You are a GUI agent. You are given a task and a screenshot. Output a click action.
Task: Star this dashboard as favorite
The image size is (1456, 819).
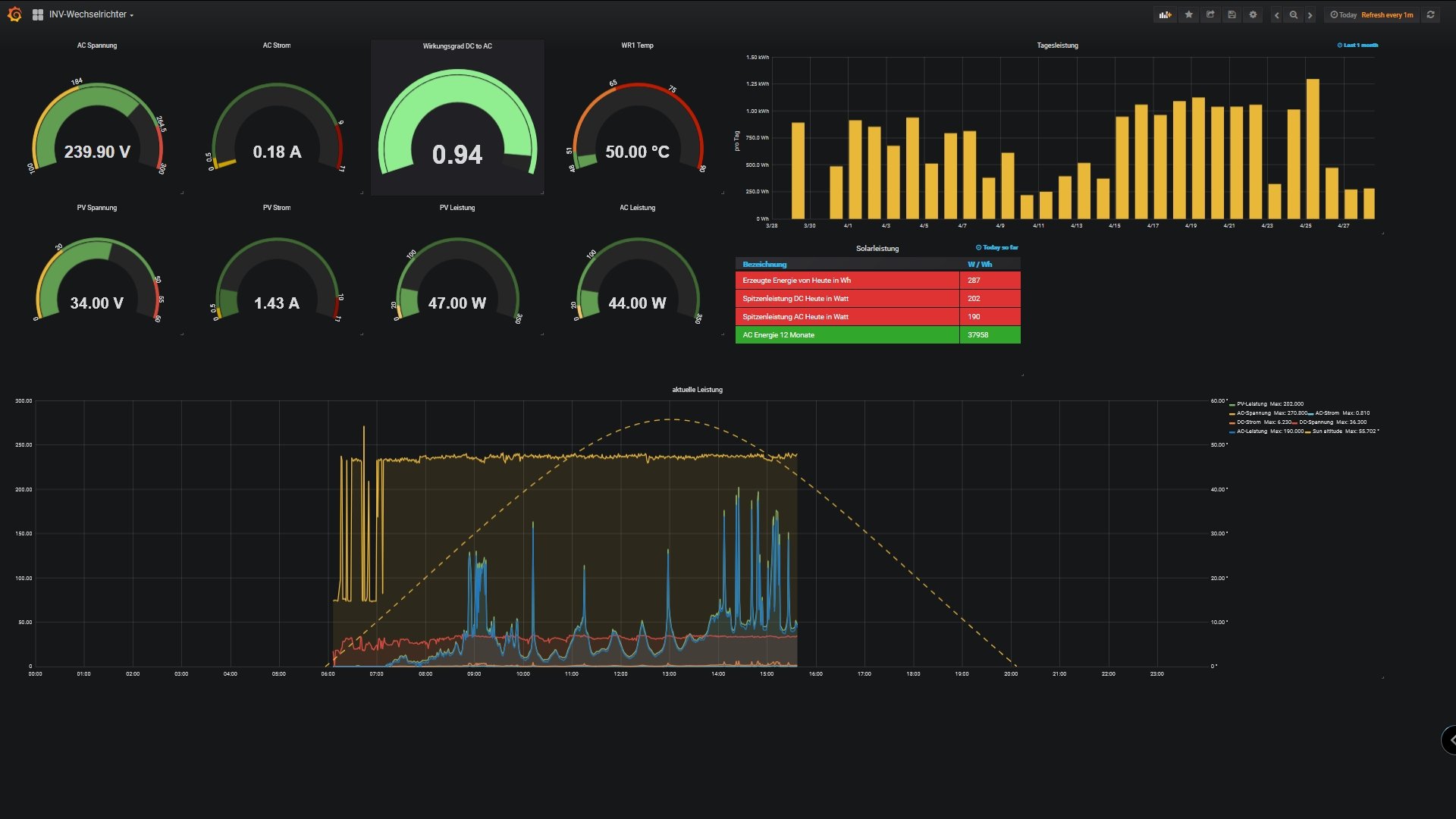pos(1188,14)
